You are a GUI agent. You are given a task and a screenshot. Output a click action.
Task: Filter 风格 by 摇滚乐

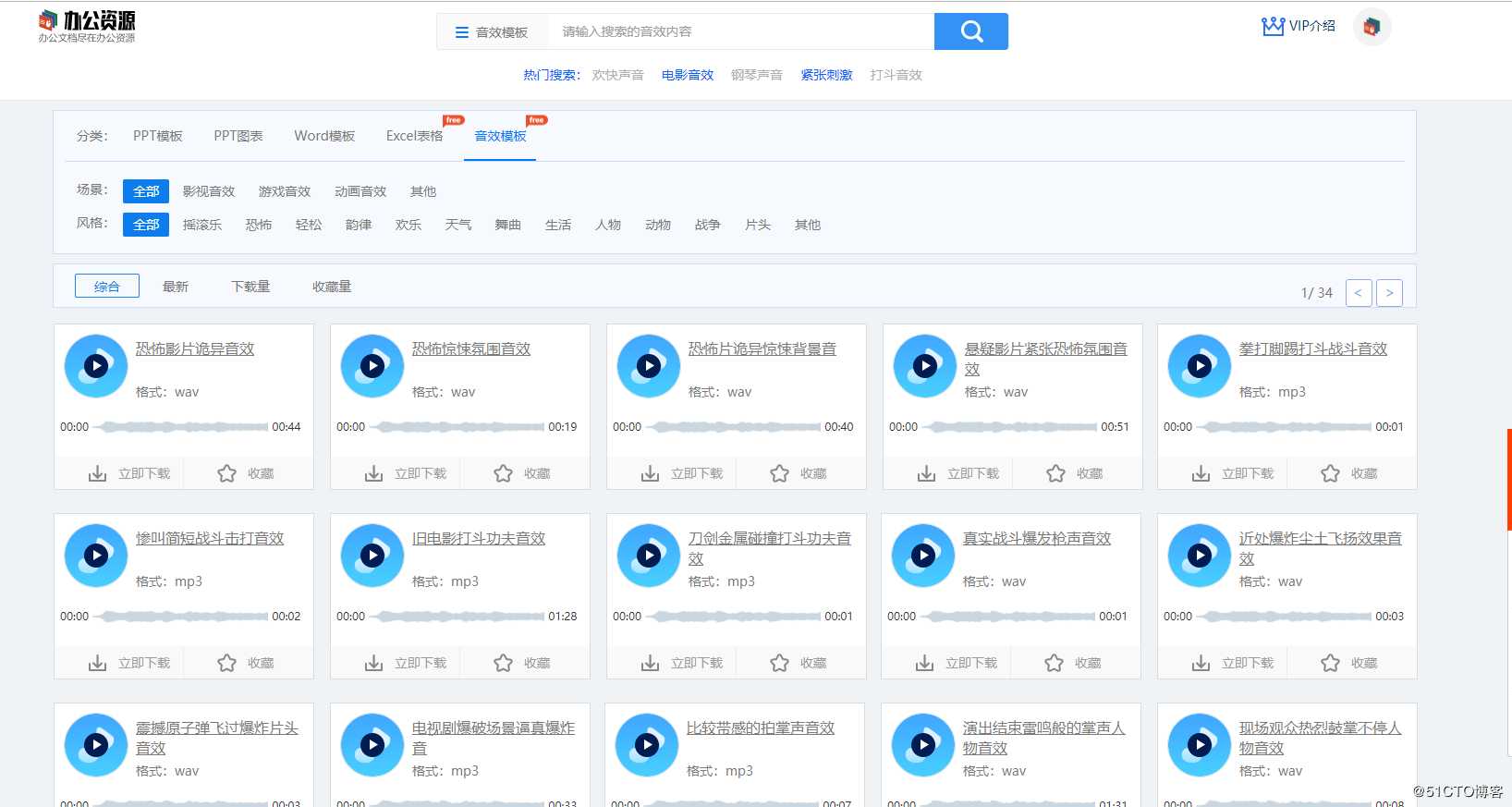coord(202,225)
